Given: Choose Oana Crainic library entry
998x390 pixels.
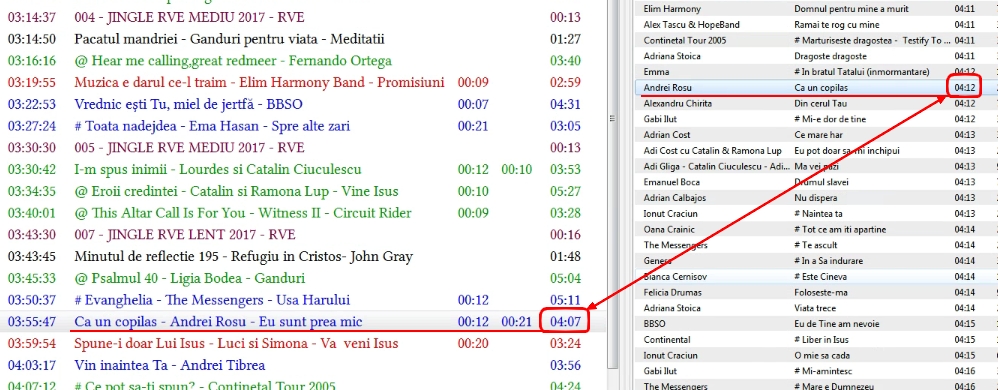Looking at the screenshot, I should tap(817, 229).
